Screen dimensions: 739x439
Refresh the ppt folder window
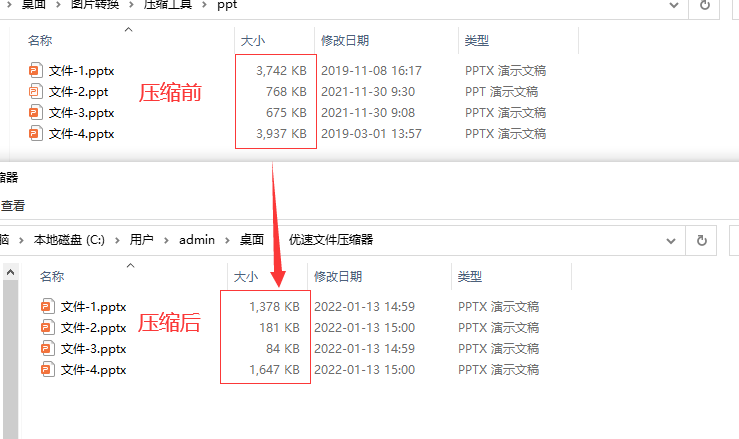[x=705, y=6]
